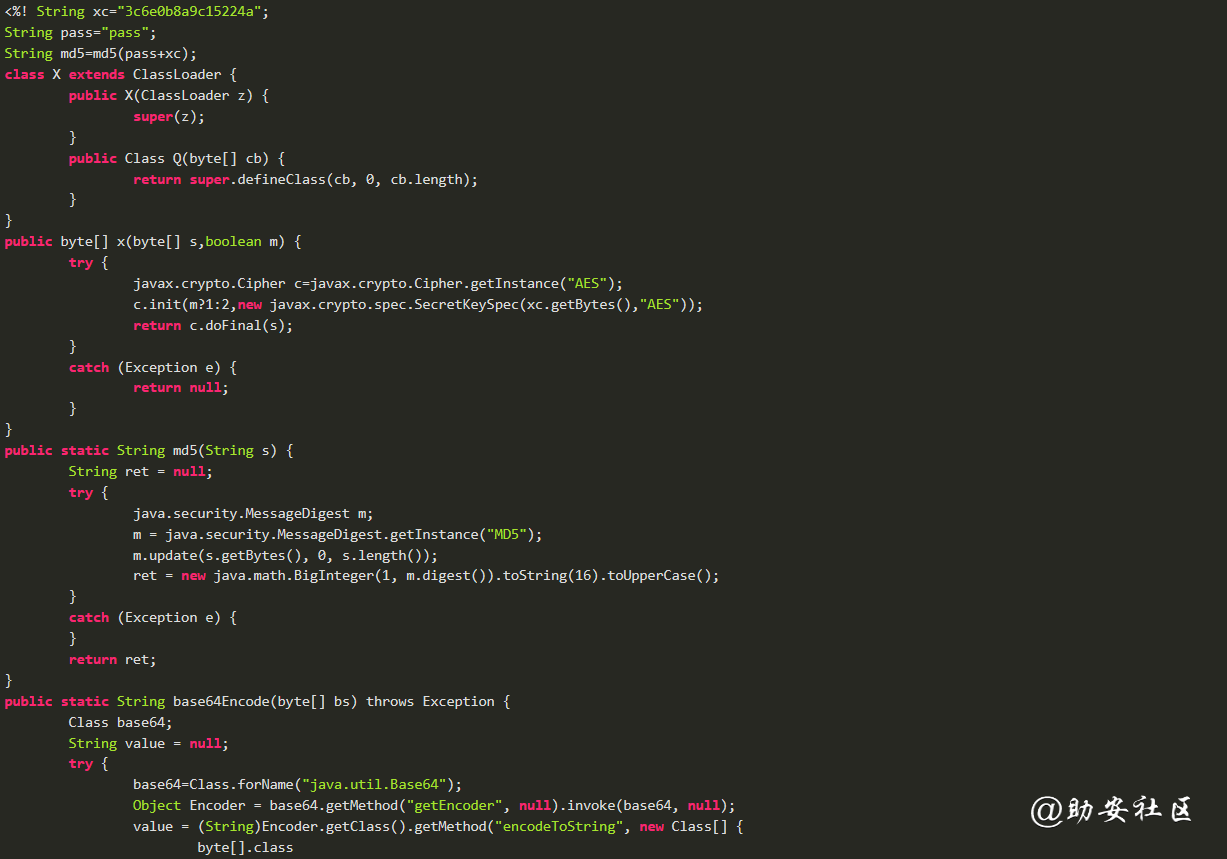Click the MessageDigest.getInstance("MD5") line
This screenshot has width=1227, height=859.
[338, 534]
